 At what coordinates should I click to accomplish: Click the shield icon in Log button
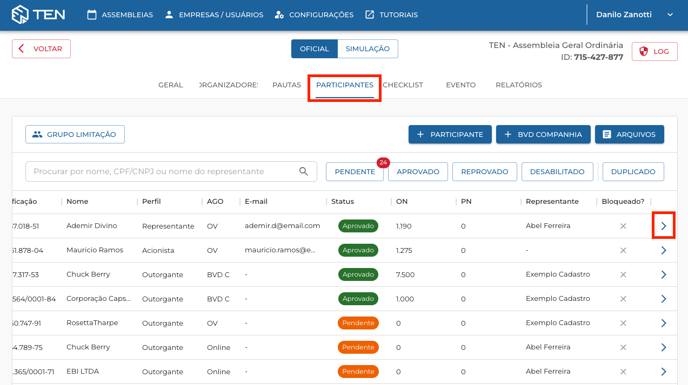[x=643, y=51]
